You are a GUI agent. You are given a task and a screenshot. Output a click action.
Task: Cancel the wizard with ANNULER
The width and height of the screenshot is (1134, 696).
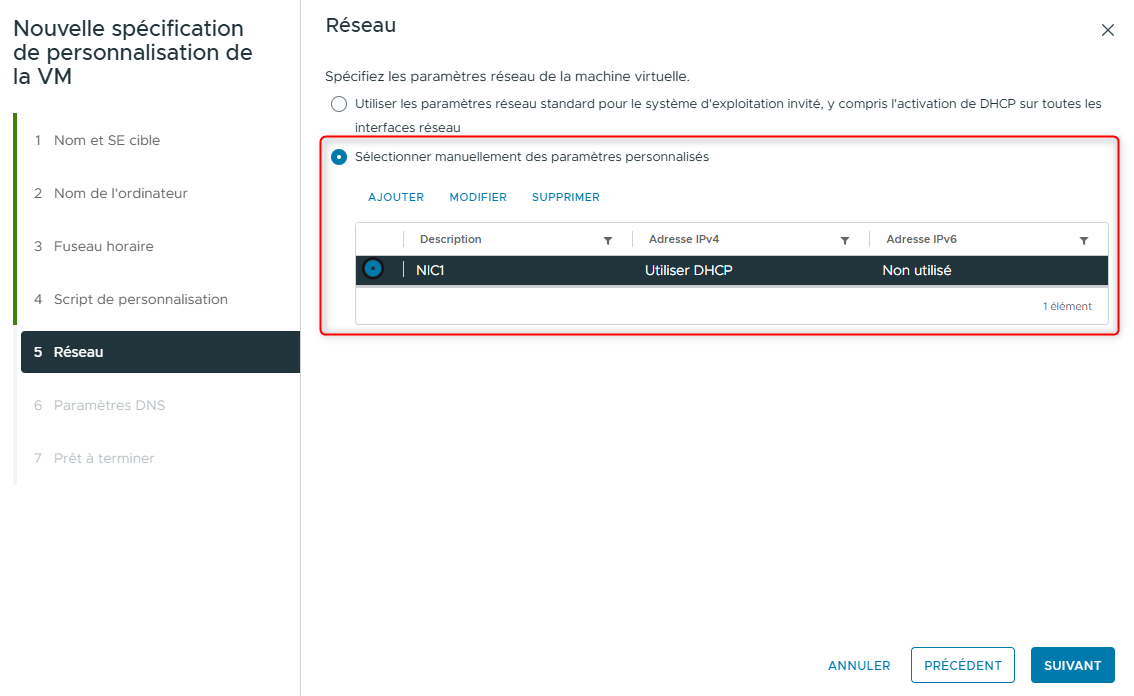(859, 665)
